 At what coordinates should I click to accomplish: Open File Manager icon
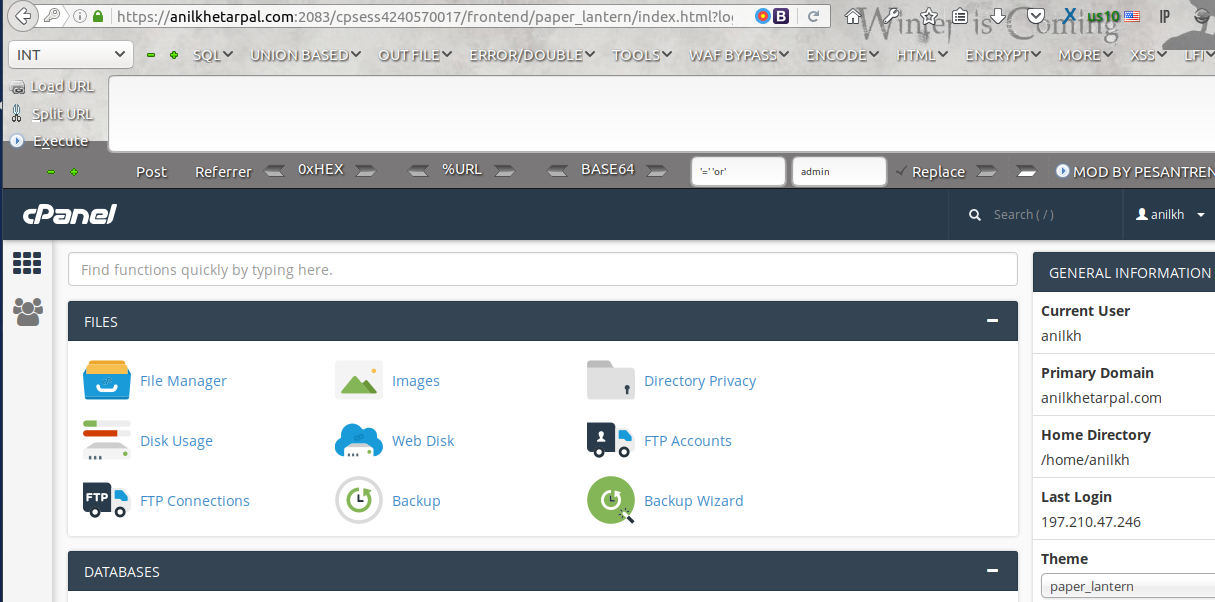click(x=107, y=381)
